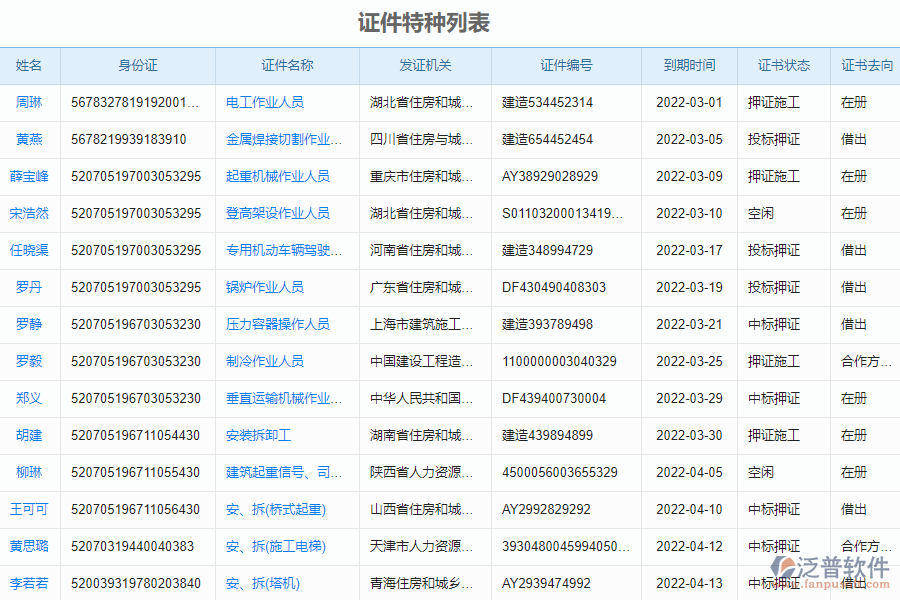View 锅炉作业人员 certificate link

click(265, 287)
